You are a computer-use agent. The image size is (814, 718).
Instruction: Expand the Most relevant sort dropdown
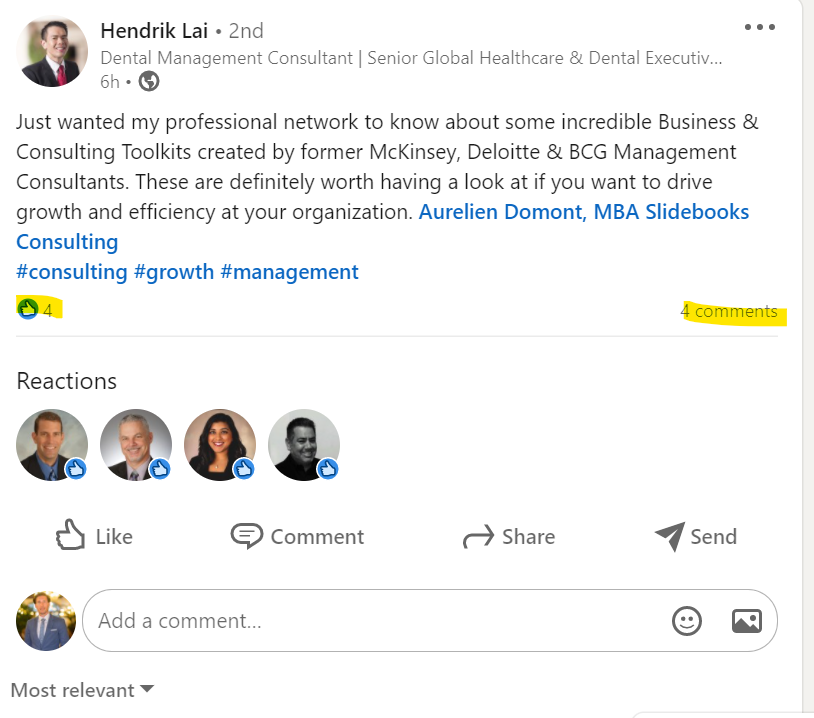pyautogui.click(x=82, y=690)
